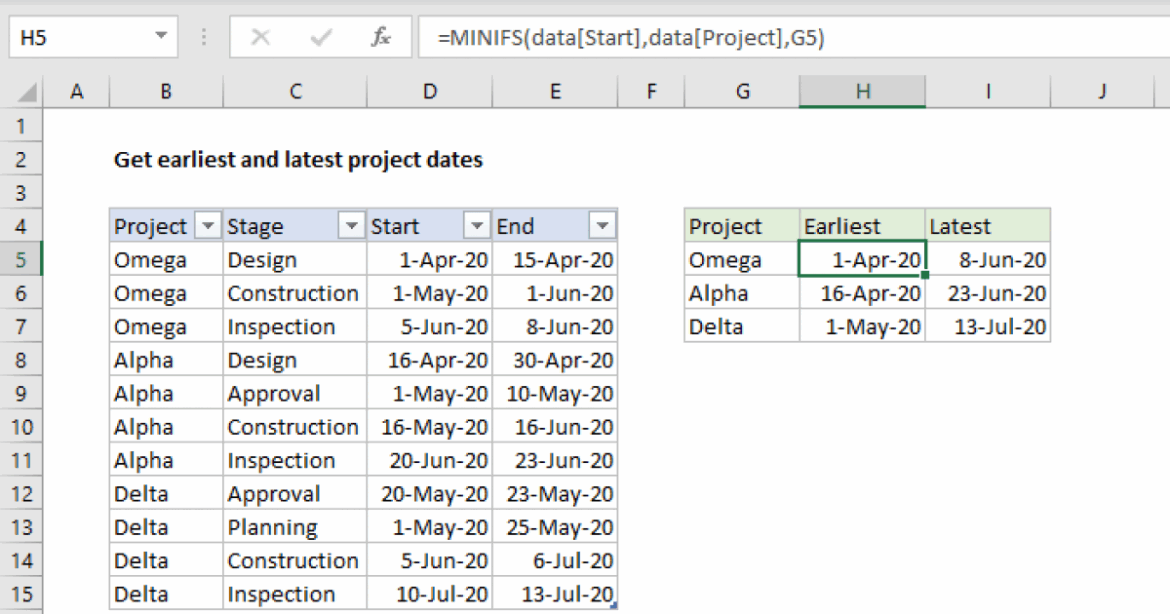Expand the End column filter dropdown
The height and width of the screenshot is (614, 1170).
click(602, 227)
